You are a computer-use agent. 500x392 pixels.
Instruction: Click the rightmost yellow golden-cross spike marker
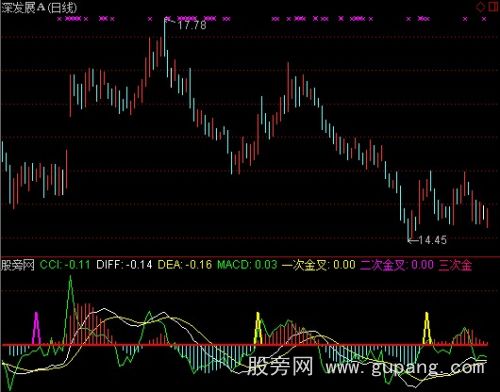pos(427,328)
